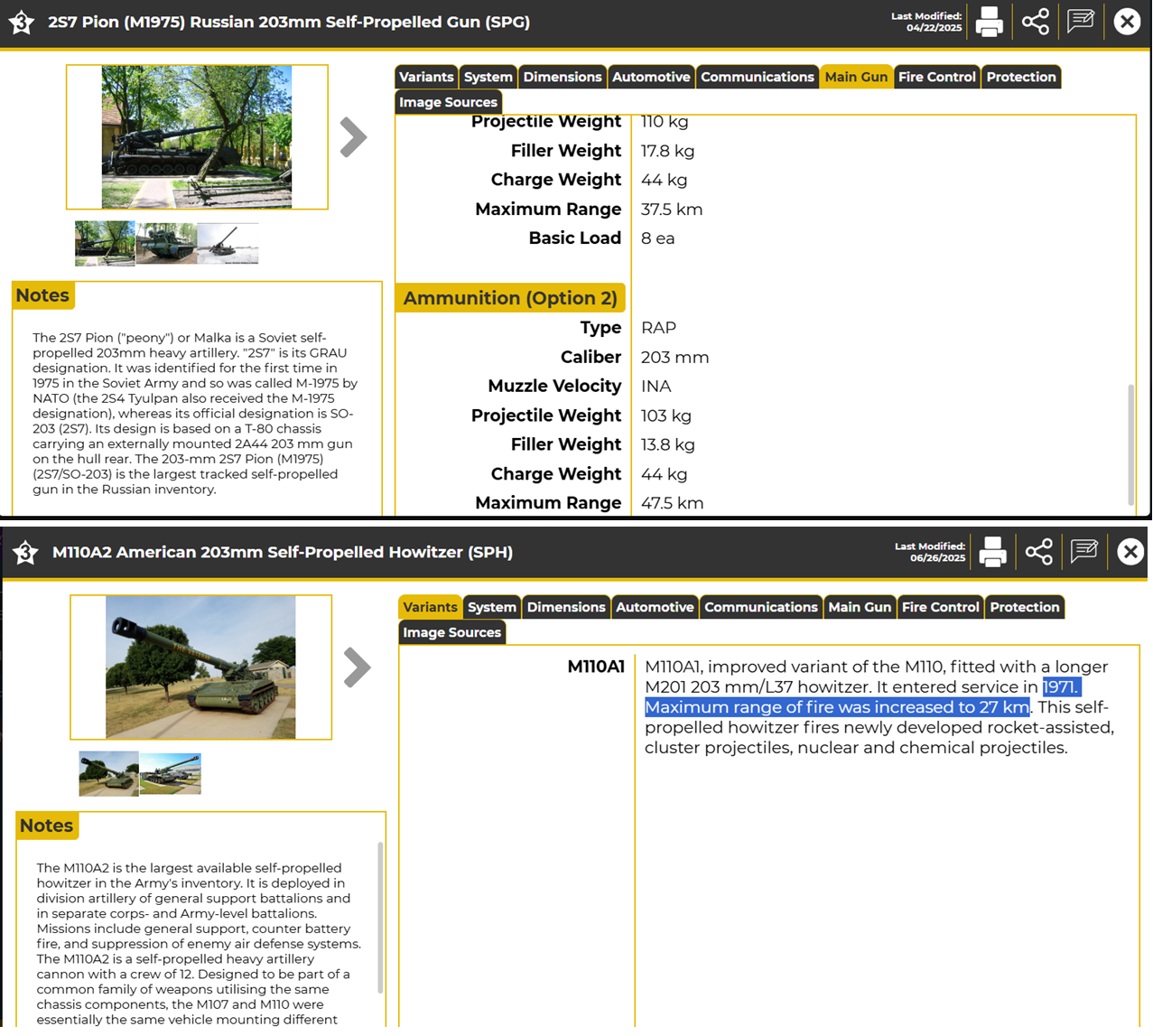Click the 2S7 Pion window title text
Viewport: 1153px width, 1036px height.
pos(289,22)
